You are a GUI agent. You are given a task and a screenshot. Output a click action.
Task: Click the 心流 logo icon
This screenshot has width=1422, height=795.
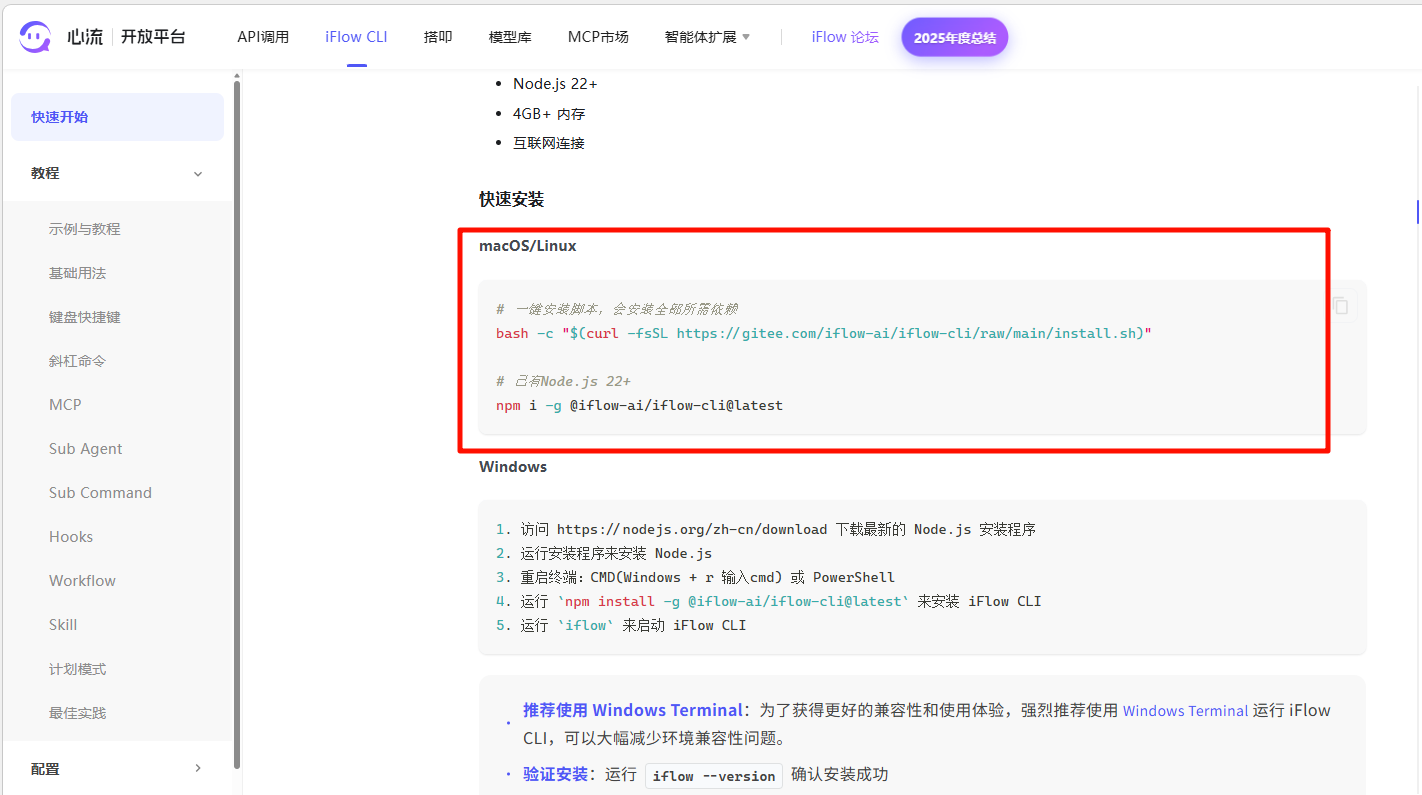point(35,37)
